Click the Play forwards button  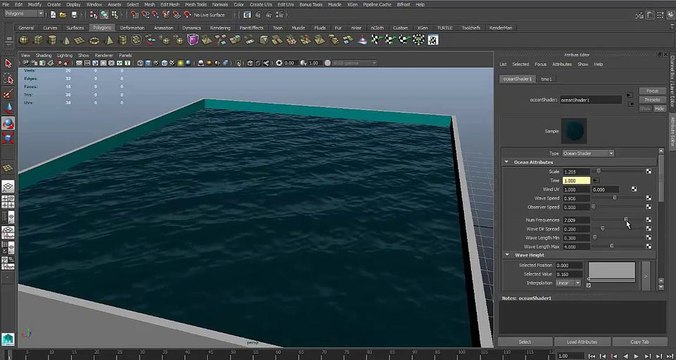[636, 356]
